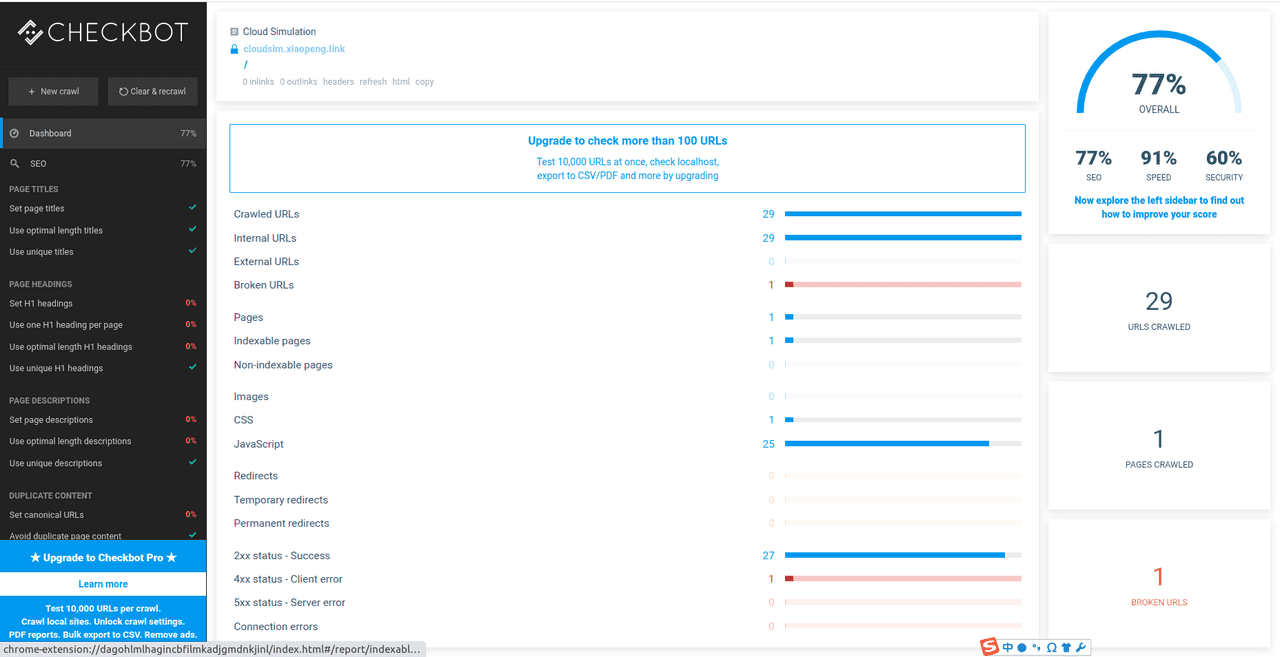
Task: Open the Dashboard sidebar item
Action: 50,133
